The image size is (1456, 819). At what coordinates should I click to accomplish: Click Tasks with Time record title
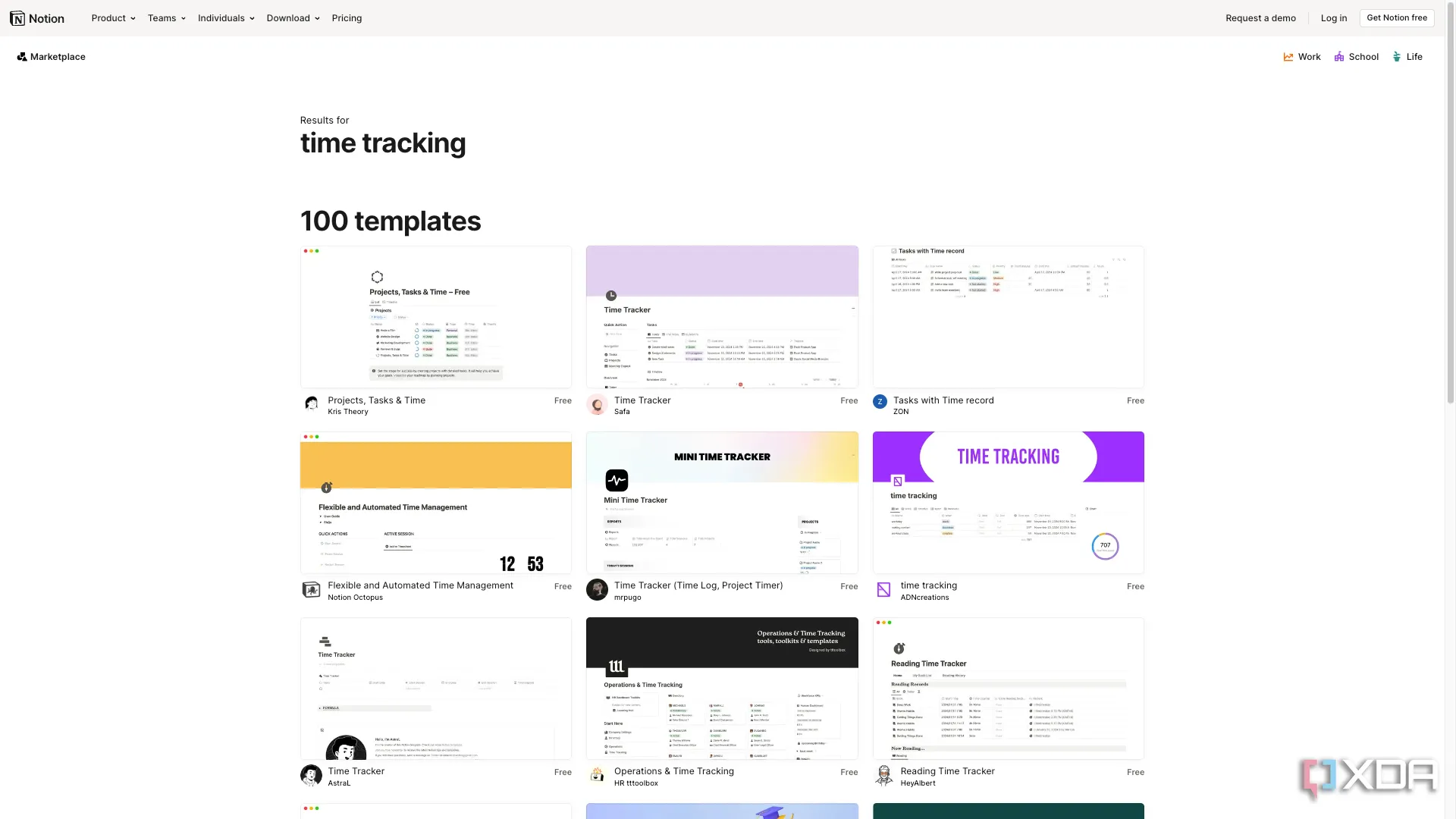pos(943,400)
